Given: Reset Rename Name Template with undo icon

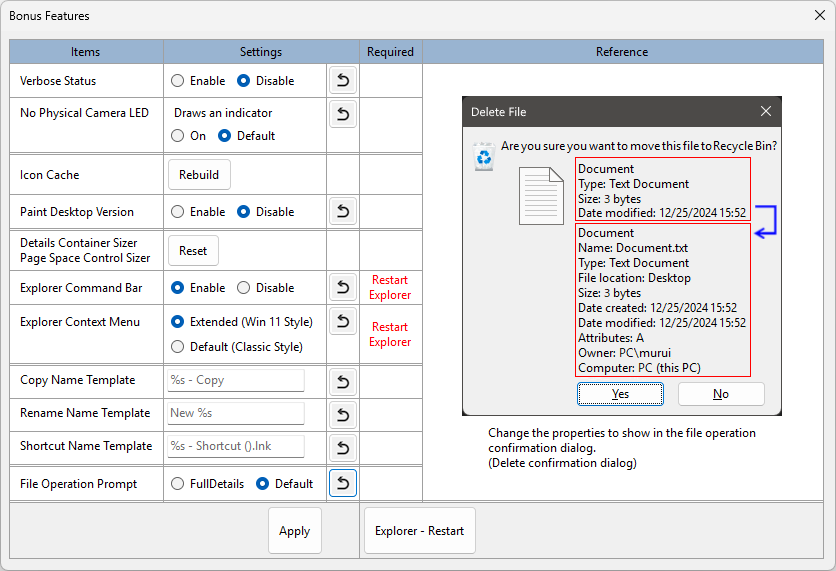Looking at the screenshot, I should (343, 415).
